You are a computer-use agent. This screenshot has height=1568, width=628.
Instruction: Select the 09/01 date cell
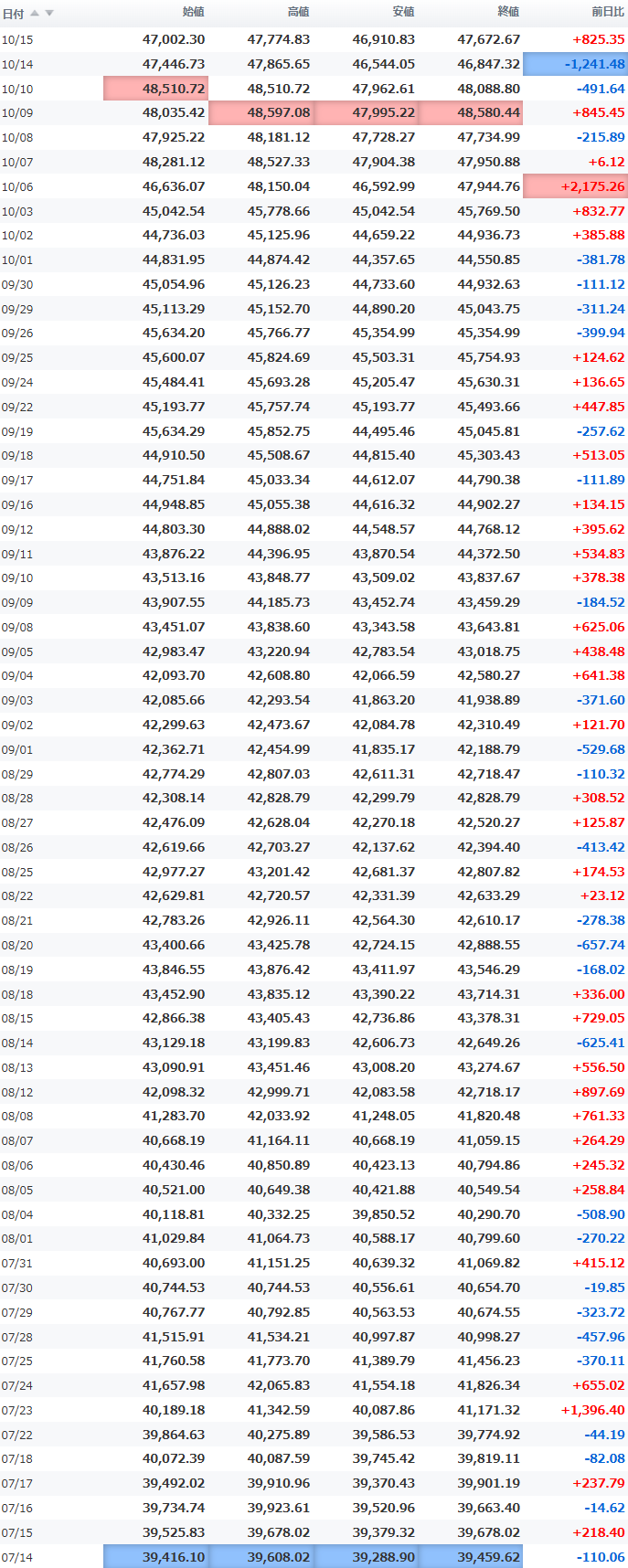pos(17,749)
